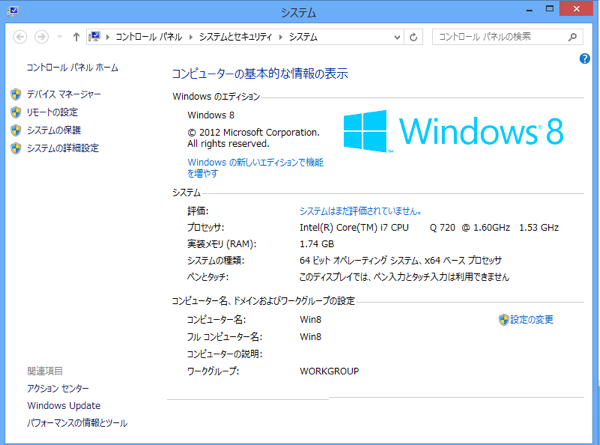This screenshot has height=445, width=600.
Task: Select コントロール パネル in breadcrumb
Action: tap(148, 37)
